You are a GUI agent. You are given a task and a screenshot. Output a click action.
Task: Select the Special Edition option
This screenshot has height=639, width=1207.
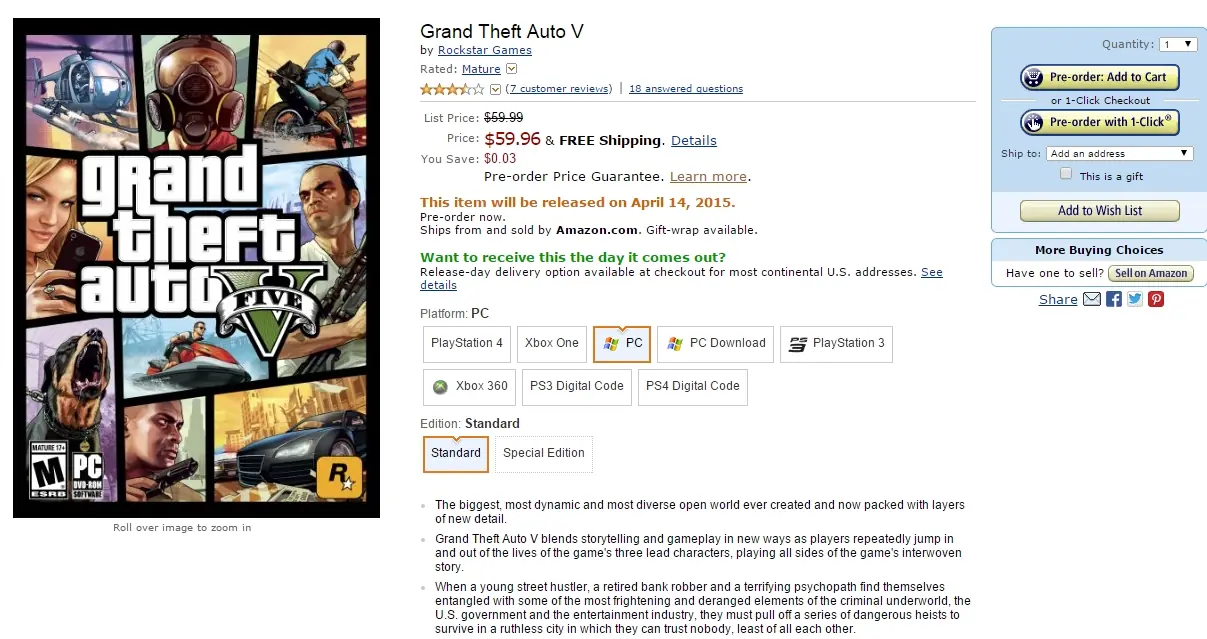(x=543, y=453)
